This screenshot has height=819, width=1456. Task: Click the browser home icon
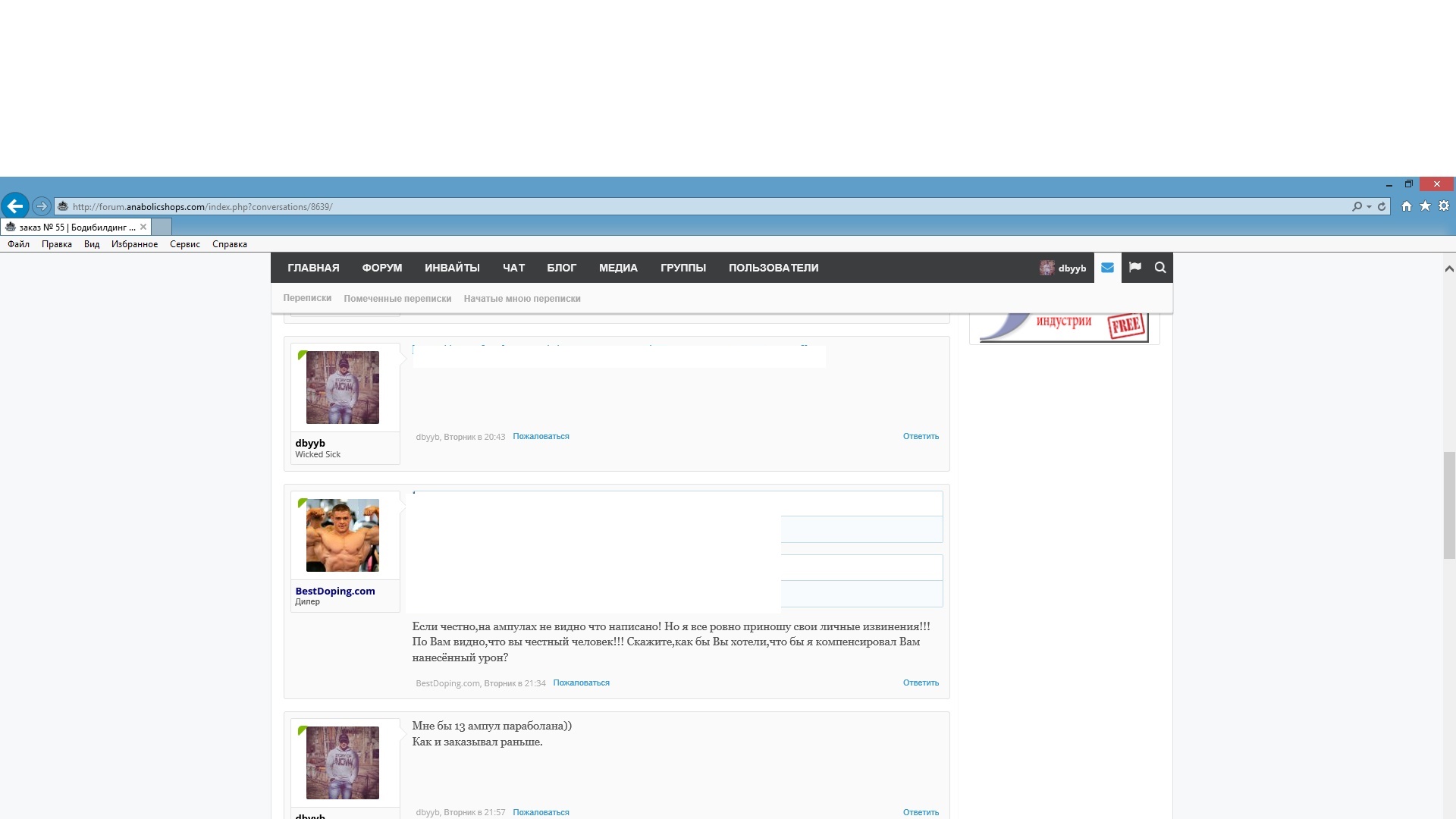pos(1407,206)
